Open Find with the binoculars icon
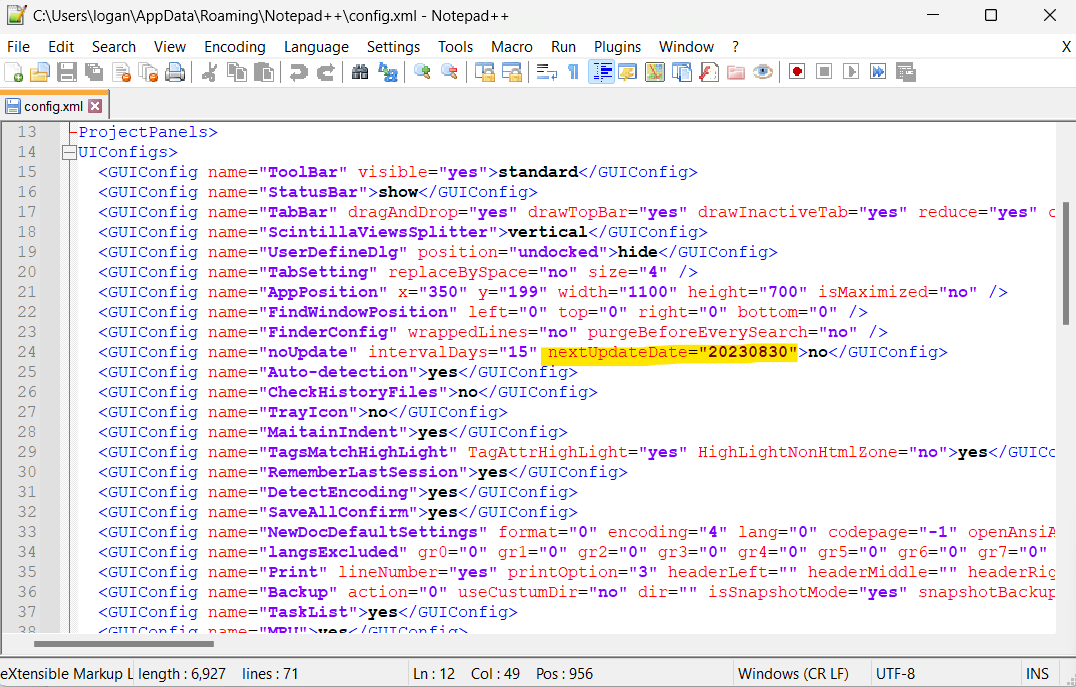Image resolution: width=1076 pixels, height=687 pixels. point(360,72)
